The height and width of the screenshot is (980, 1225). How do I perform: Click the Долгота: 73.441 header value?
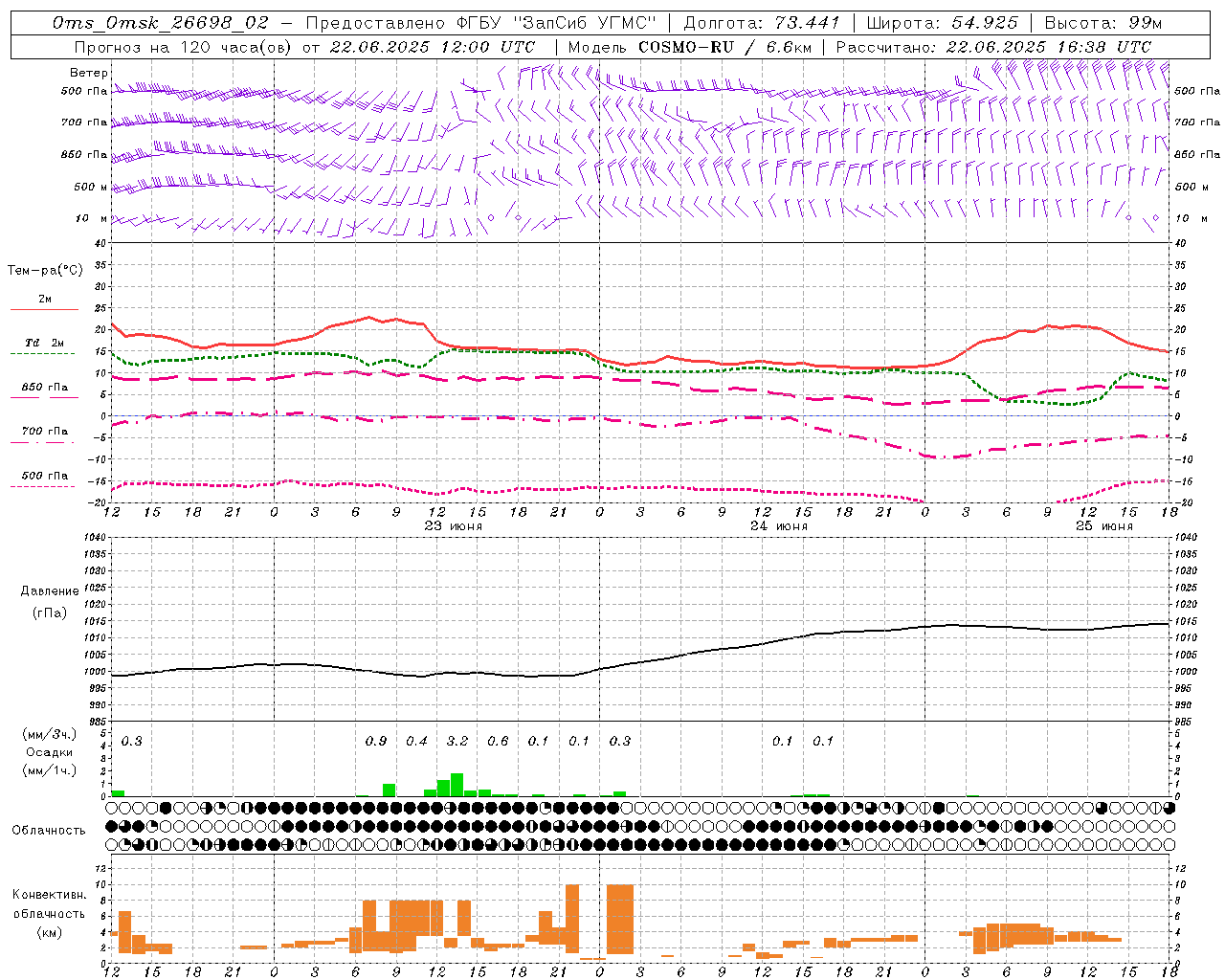pyautogui.click(x=762, y=22)
